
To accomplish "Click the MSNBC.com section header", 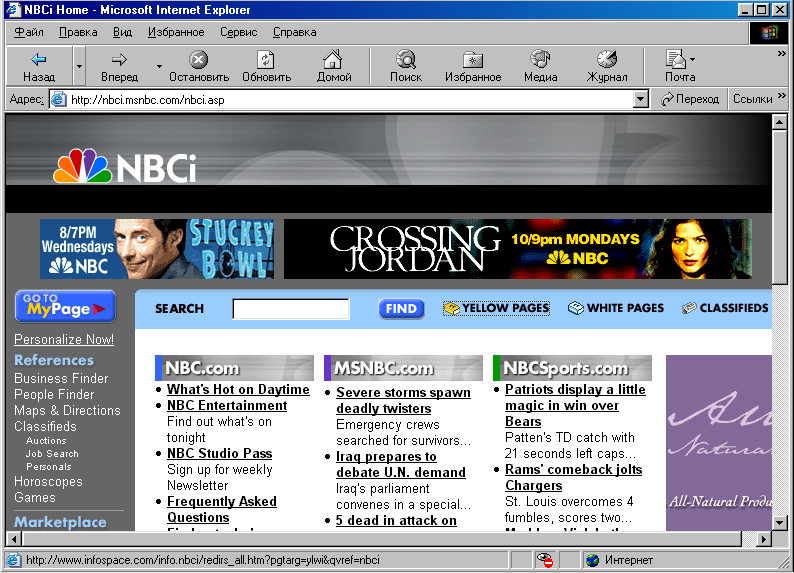I will coord(403,367).
